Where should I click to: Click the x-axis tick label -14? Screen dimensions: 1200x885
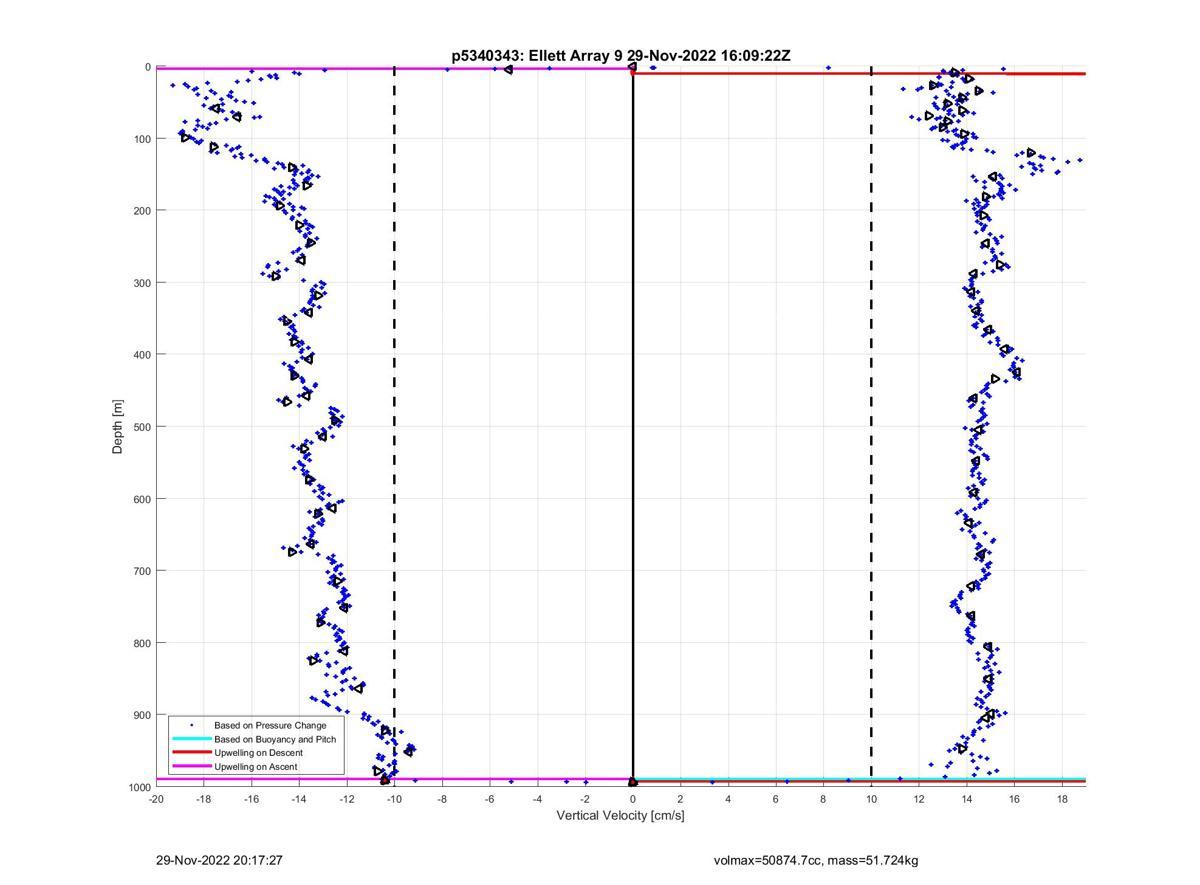(299, 799)
